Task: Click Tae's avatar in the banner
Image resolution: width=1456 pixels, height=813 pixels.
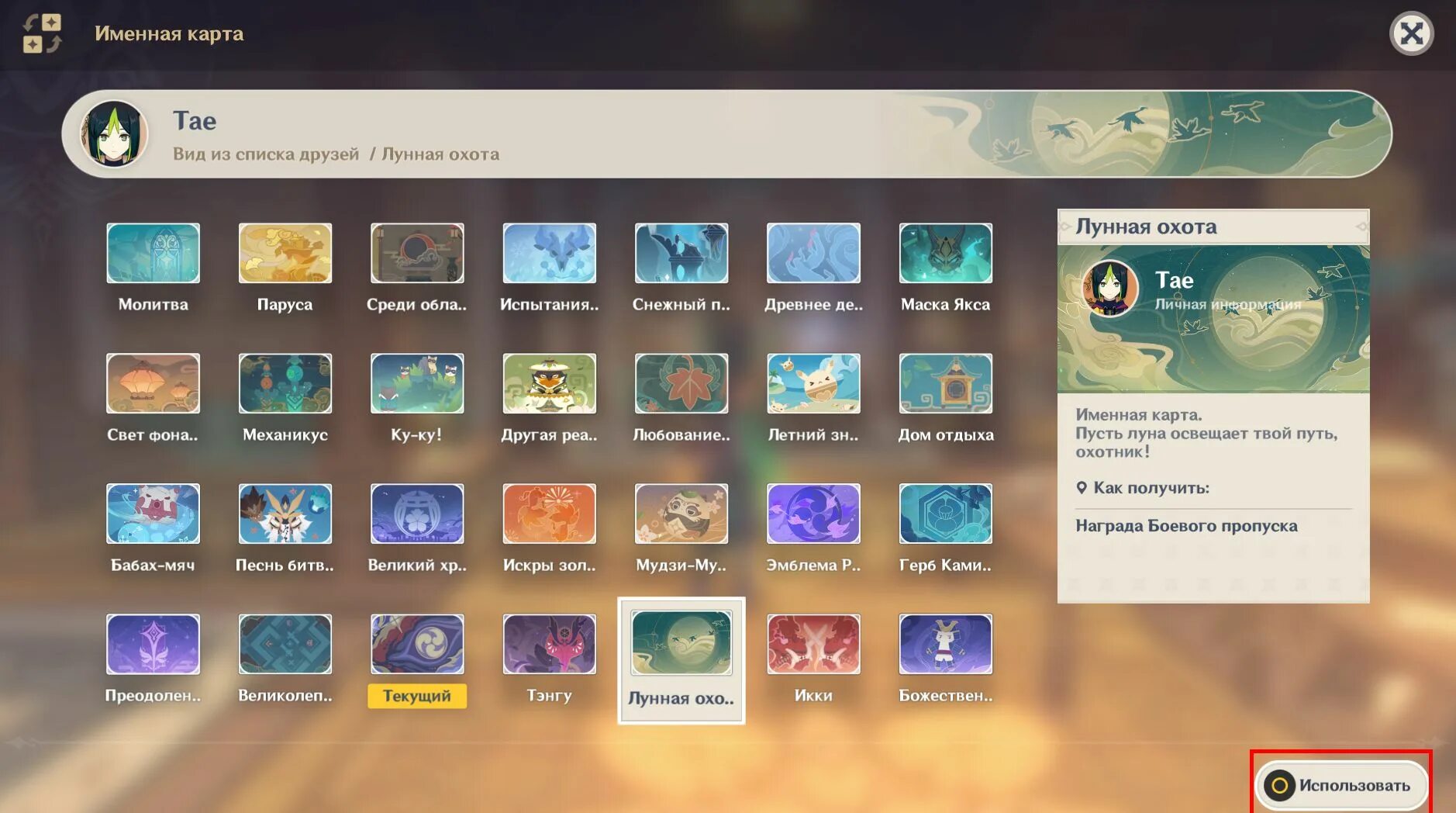Action: click(114, 133)
